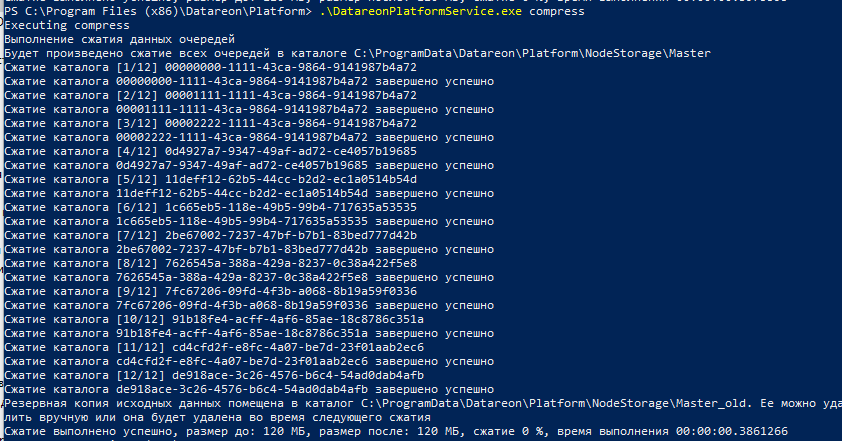The image size is (842, 441).
Task: Click the [5/12] catalog line with 11deff12
Action: (210, 179)
